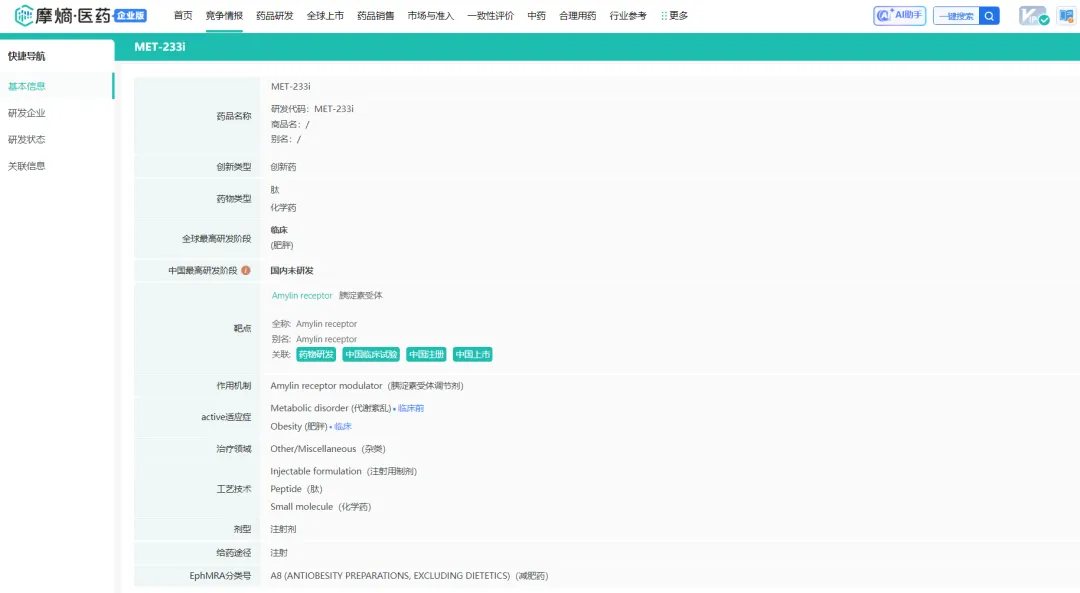Open the 药品研发 menu
Image resolution: width=1080 pixels, height=593 pixels.
click(x=275, y=16)
